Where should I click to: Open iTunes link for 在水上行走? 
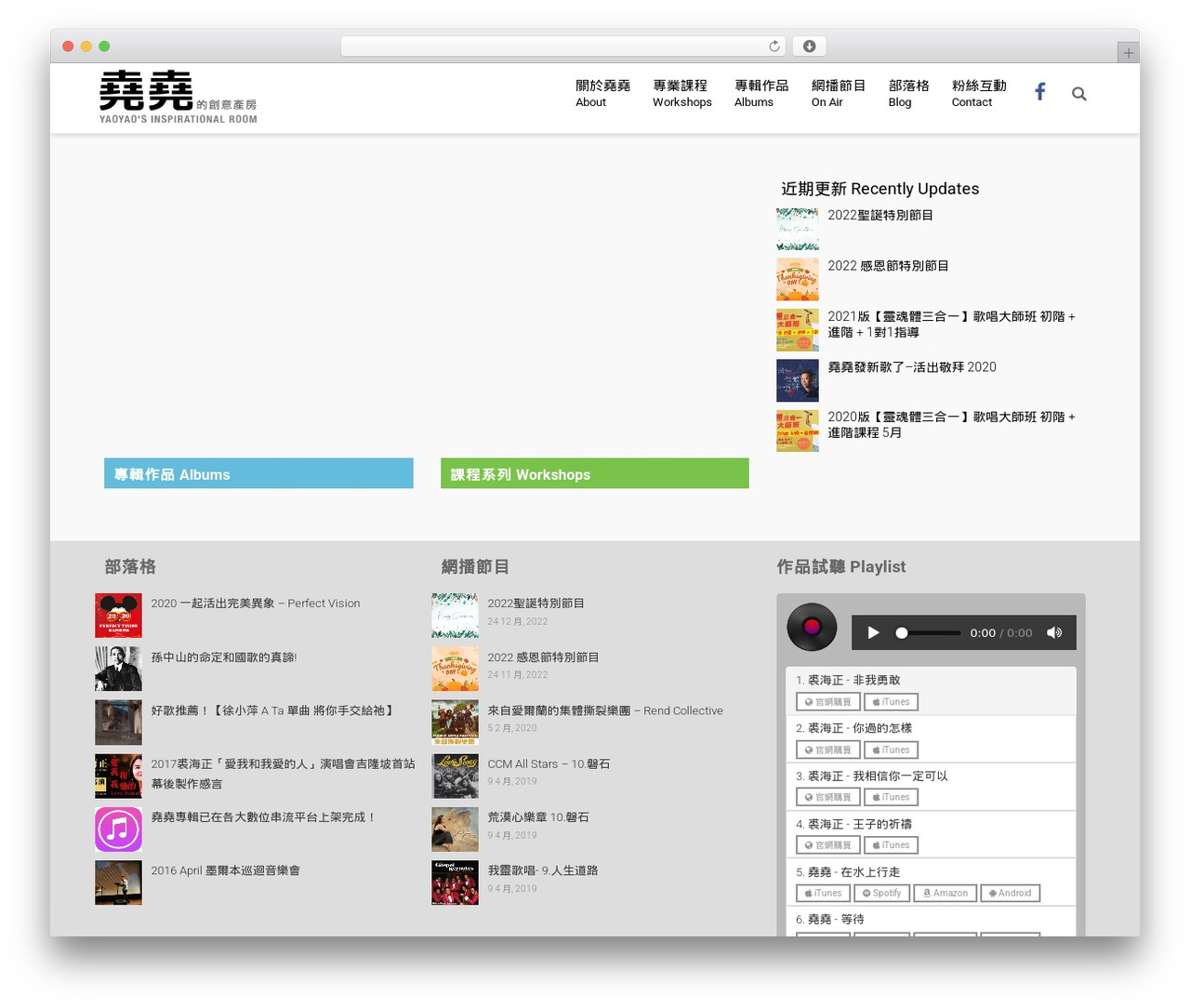pyautogui.click(x=823, y=893)
